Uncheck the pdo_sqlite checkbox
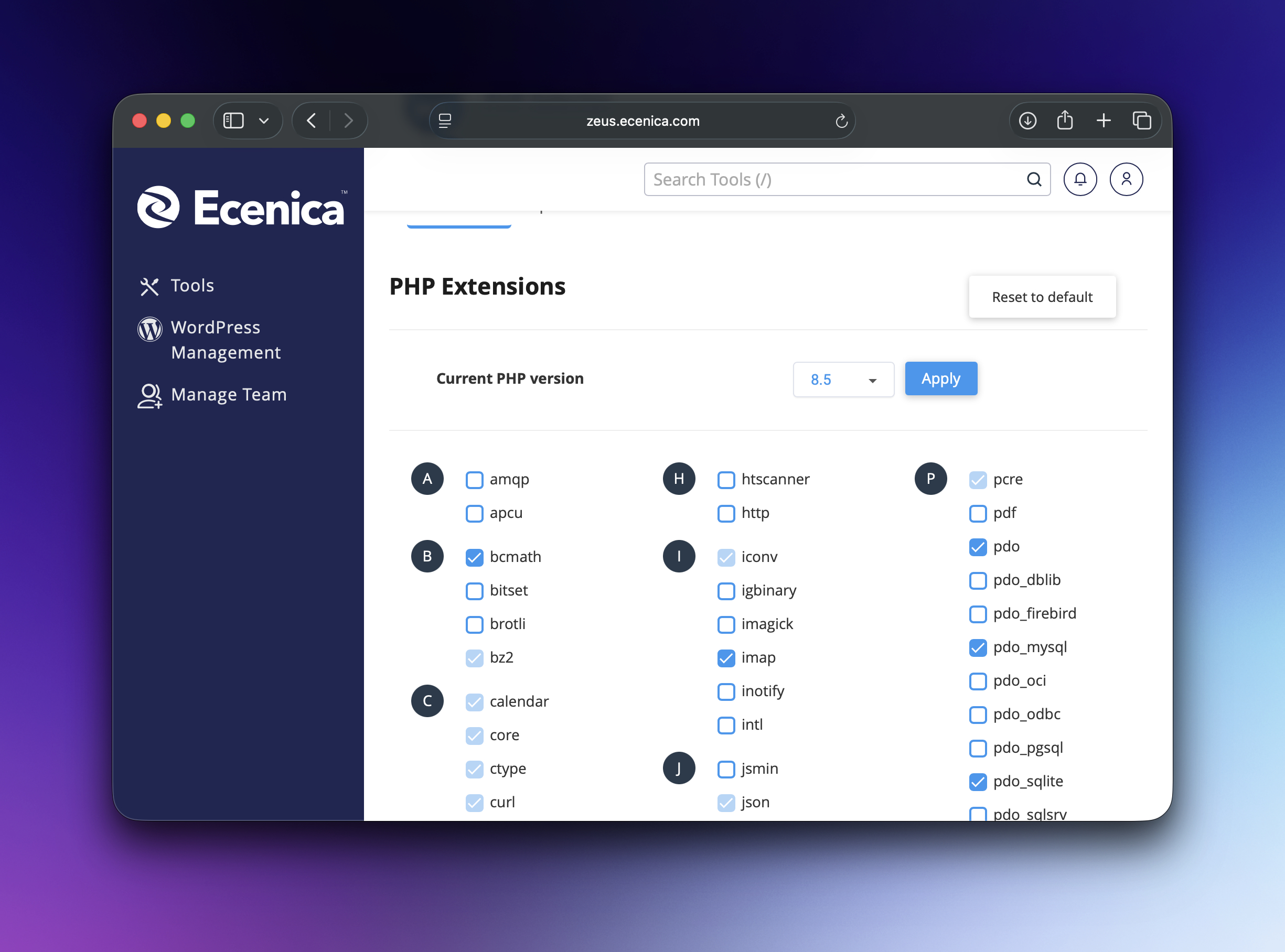This screenshot has height=952, width=1285. [978, 782]
